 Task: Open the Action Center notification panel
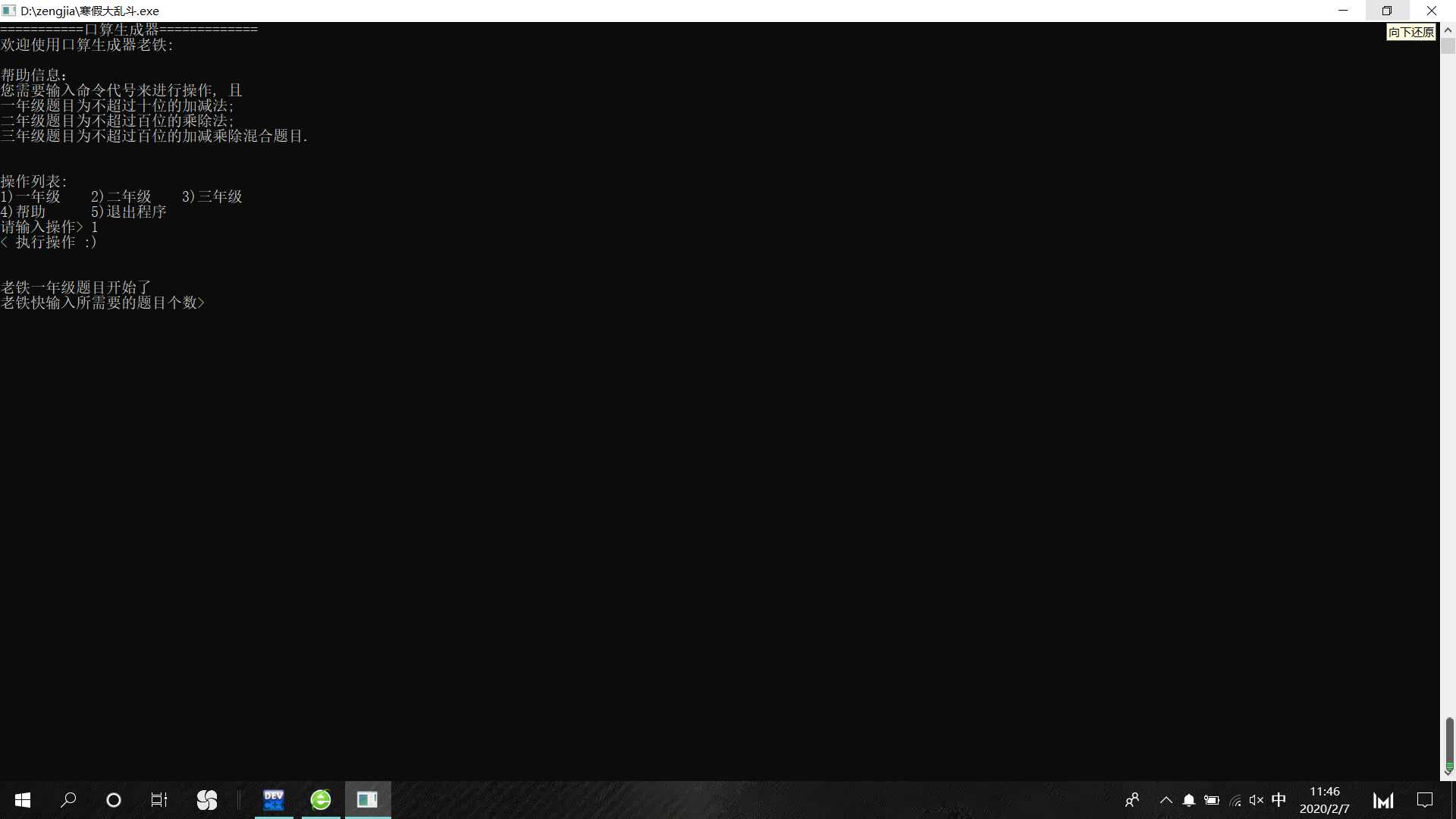1425,800
